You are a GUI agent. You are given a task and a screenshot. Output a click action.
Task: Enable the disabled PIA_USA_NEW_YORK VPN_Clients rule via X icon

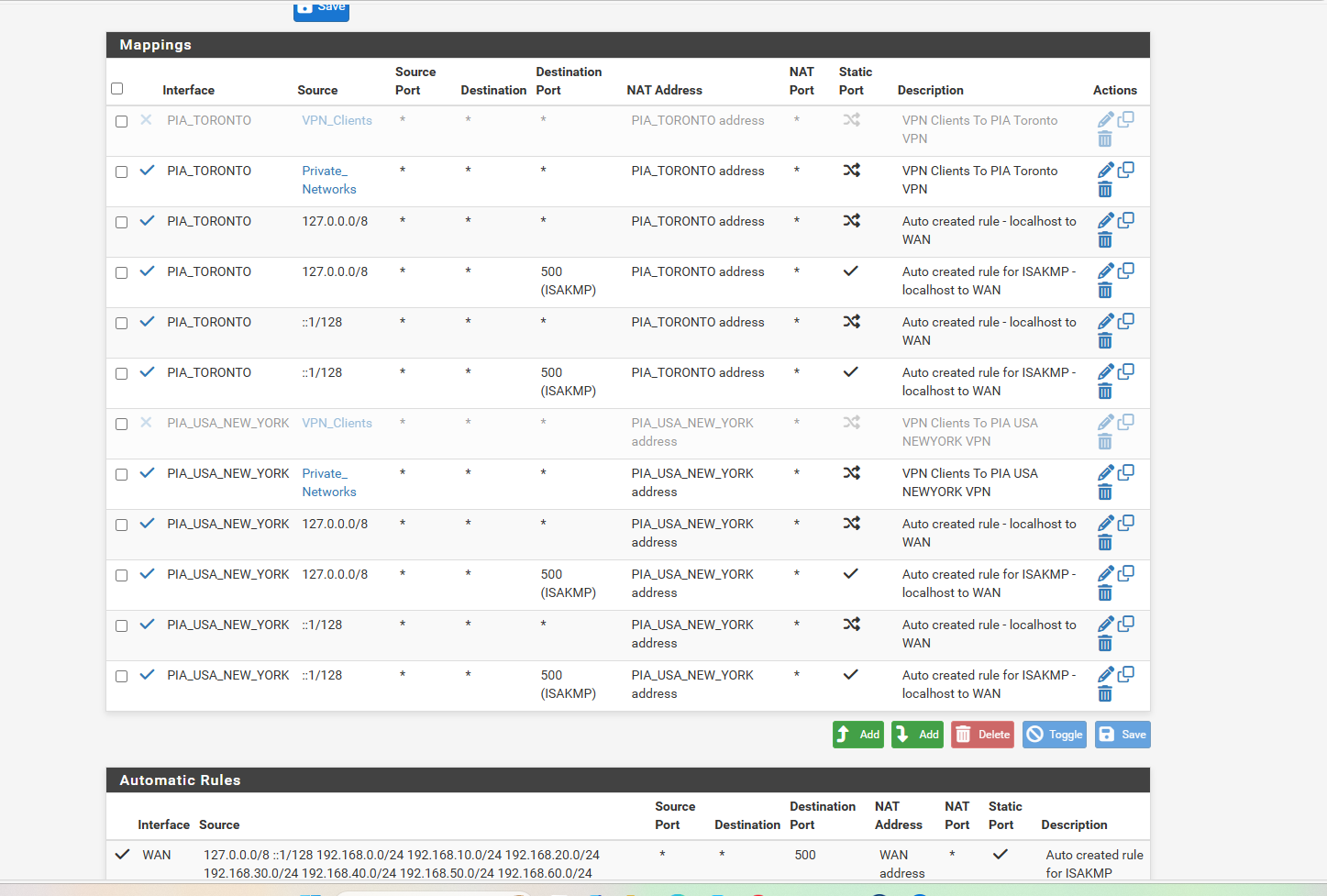[146, 423]
